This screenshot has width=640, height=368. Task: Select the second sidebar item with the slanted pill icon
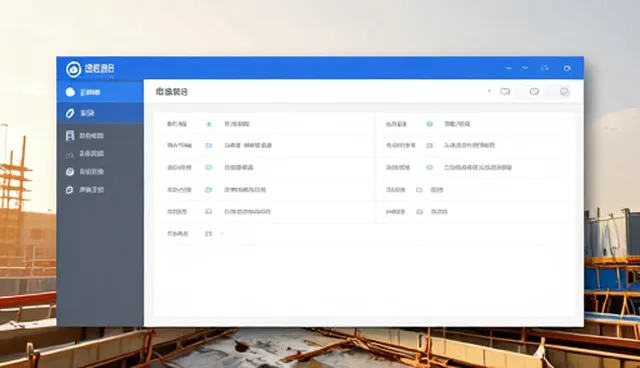[x=100, y=113]
